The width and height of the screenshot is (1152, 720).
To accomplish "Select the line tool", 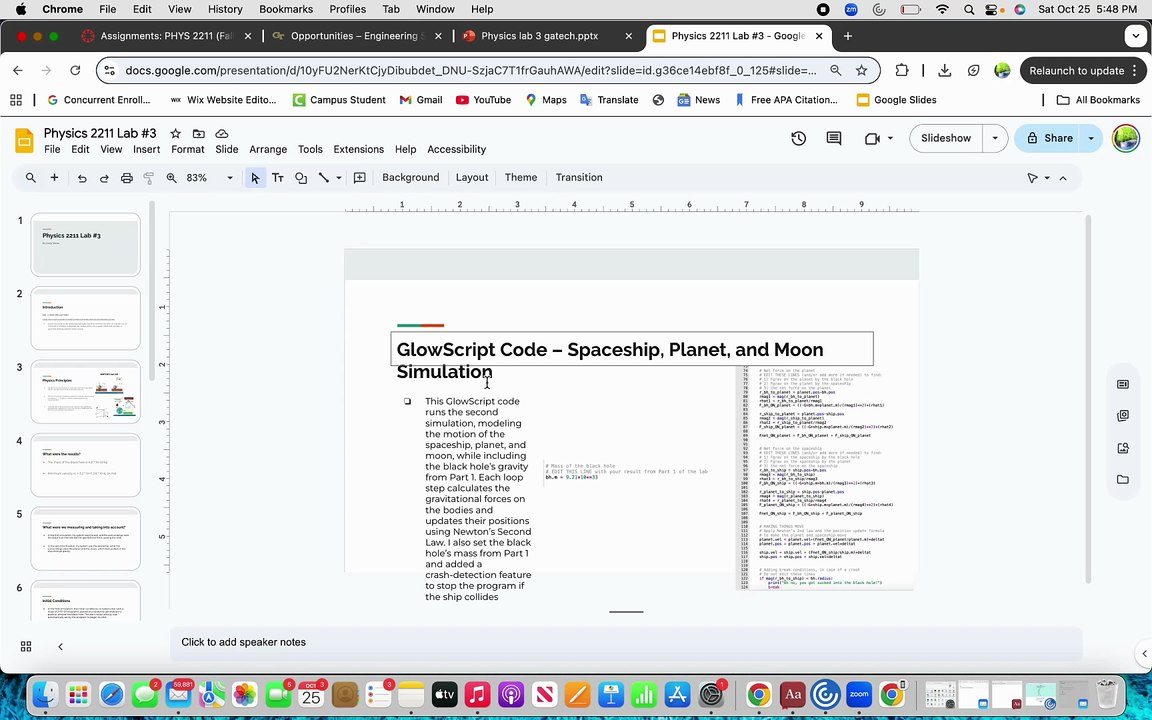I will pos(323,178).
